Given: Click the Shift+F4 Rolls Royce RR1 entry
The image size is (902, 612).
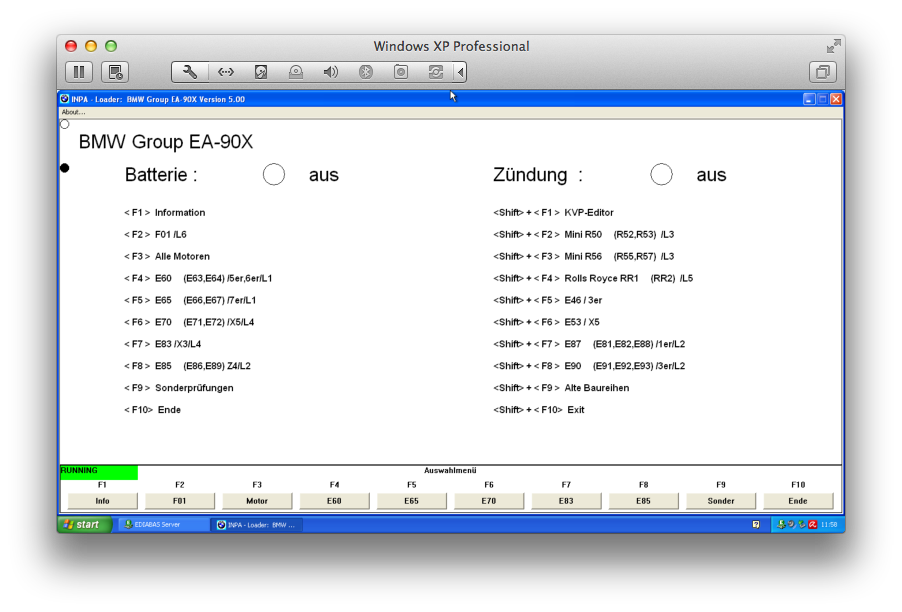Looking at the screenshot, I should pyautogui.click(x=593, y=278).
